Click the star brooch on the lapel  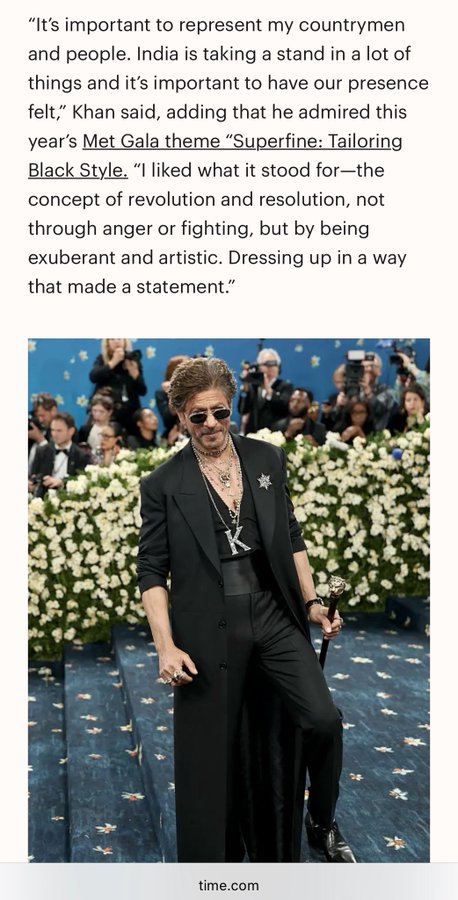264,481
